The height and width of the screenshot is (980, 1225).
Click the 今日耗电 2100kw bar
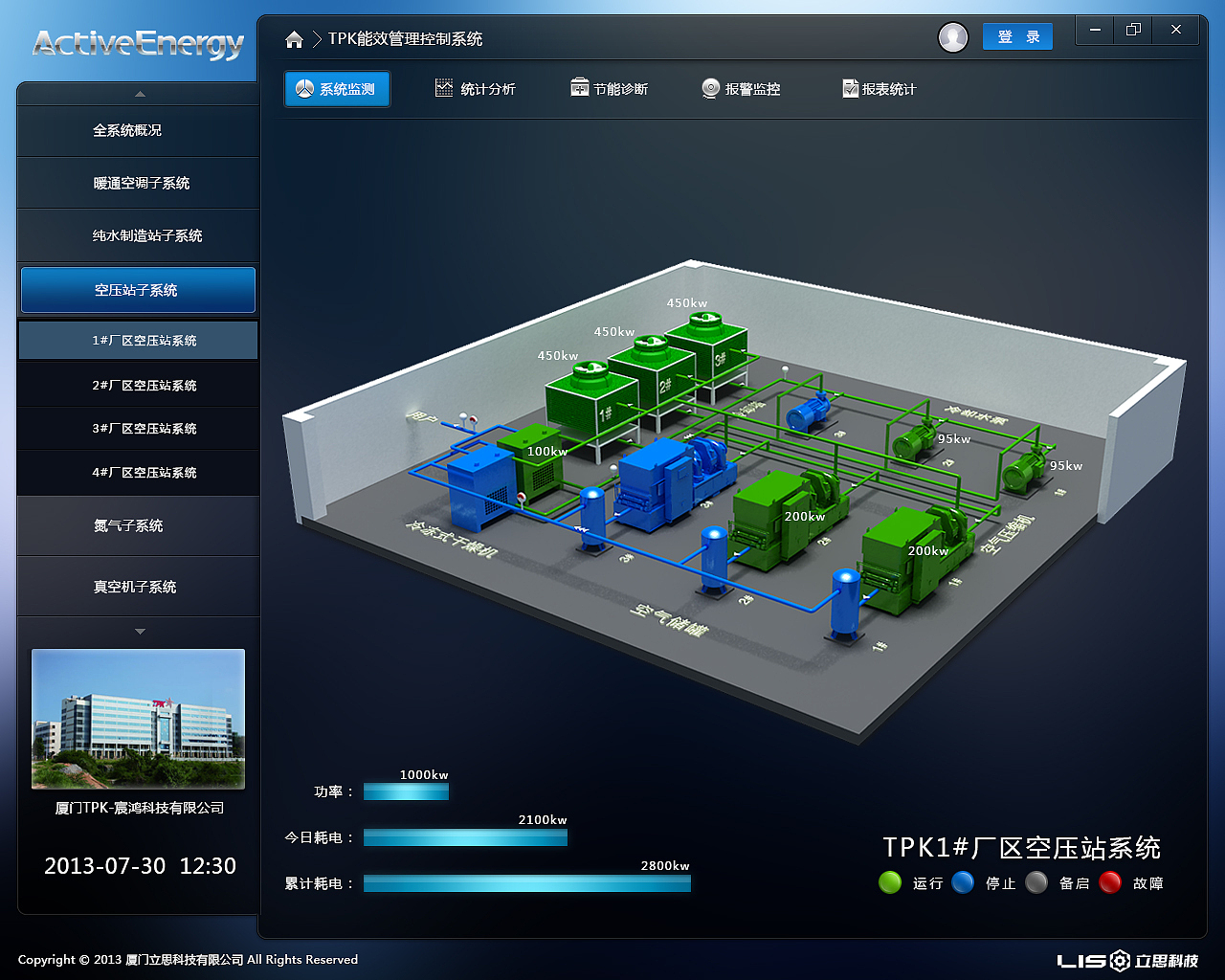pos(465,837)
